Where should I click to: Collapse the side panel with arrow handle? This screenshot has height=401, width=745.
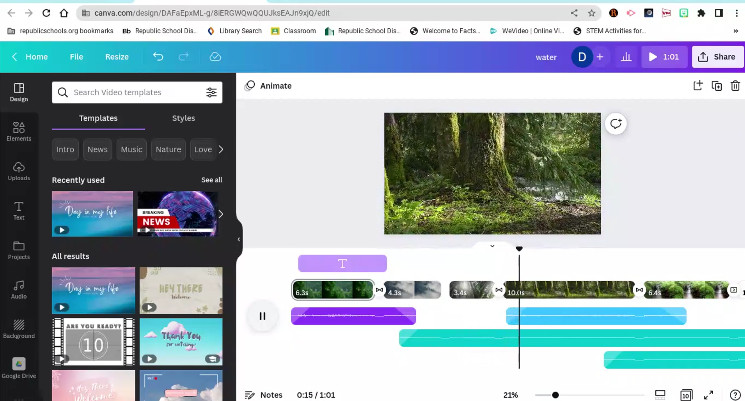click(x=239, y=239)
